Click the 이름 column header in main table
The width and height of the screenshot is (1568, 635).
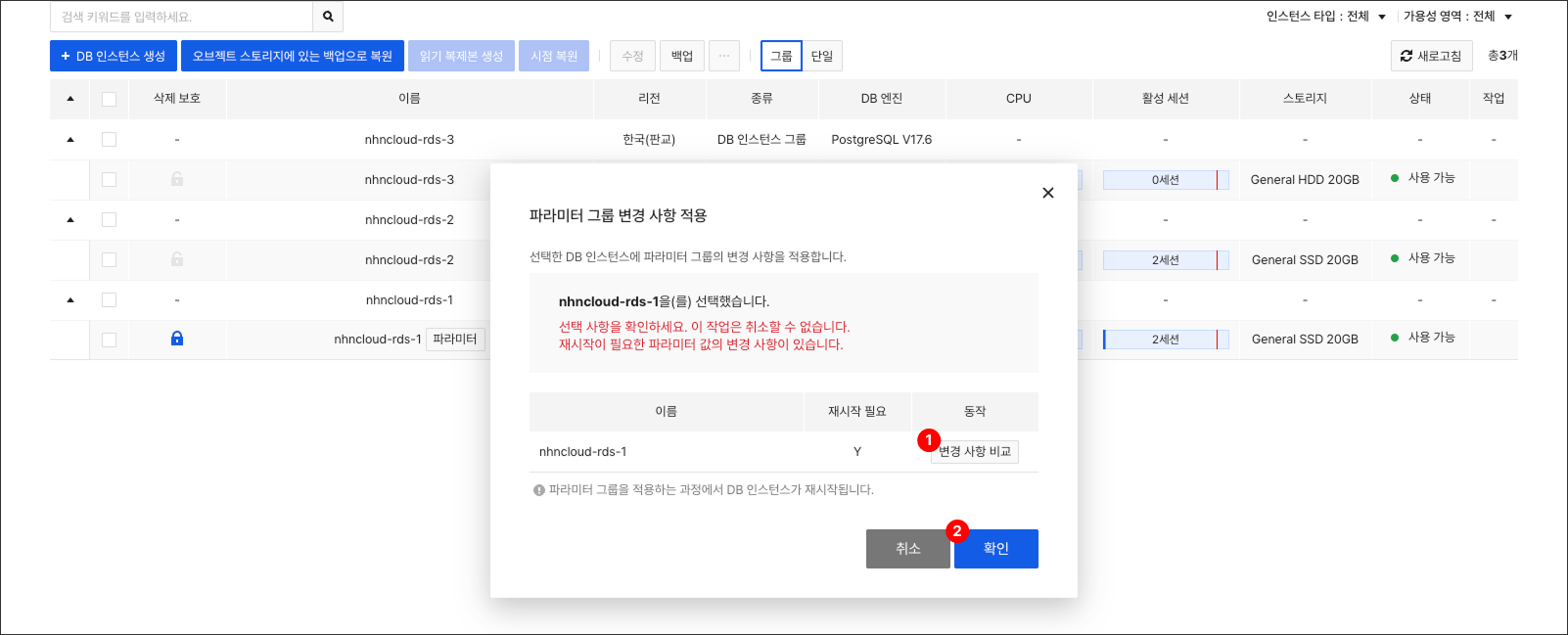tap(409, 99)
